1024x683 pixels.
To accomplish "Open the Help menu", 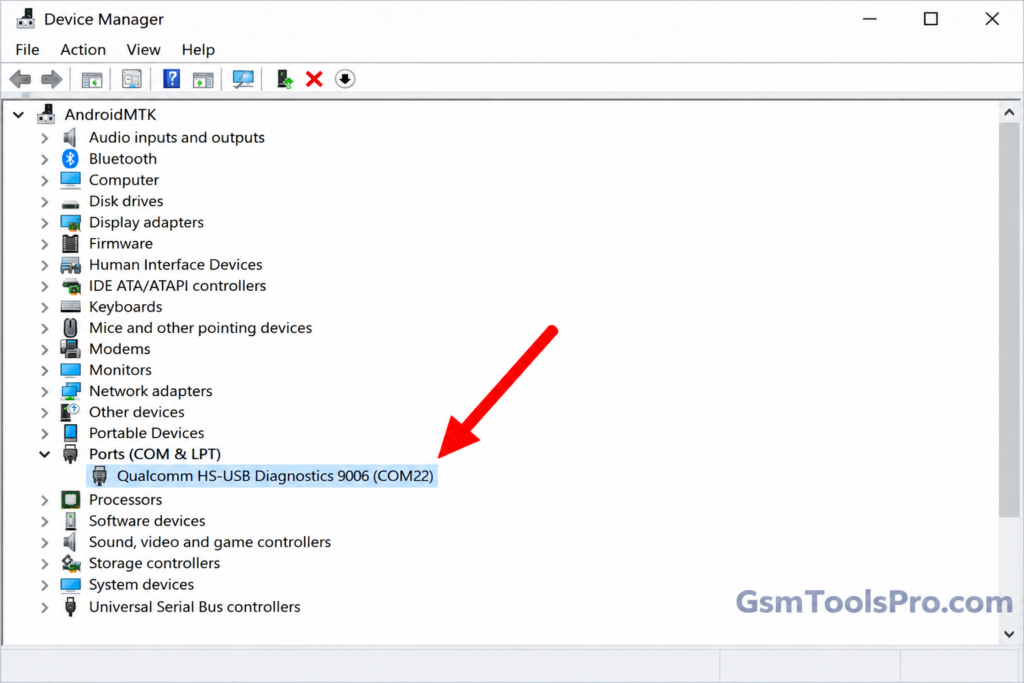I will pos(198,50).
